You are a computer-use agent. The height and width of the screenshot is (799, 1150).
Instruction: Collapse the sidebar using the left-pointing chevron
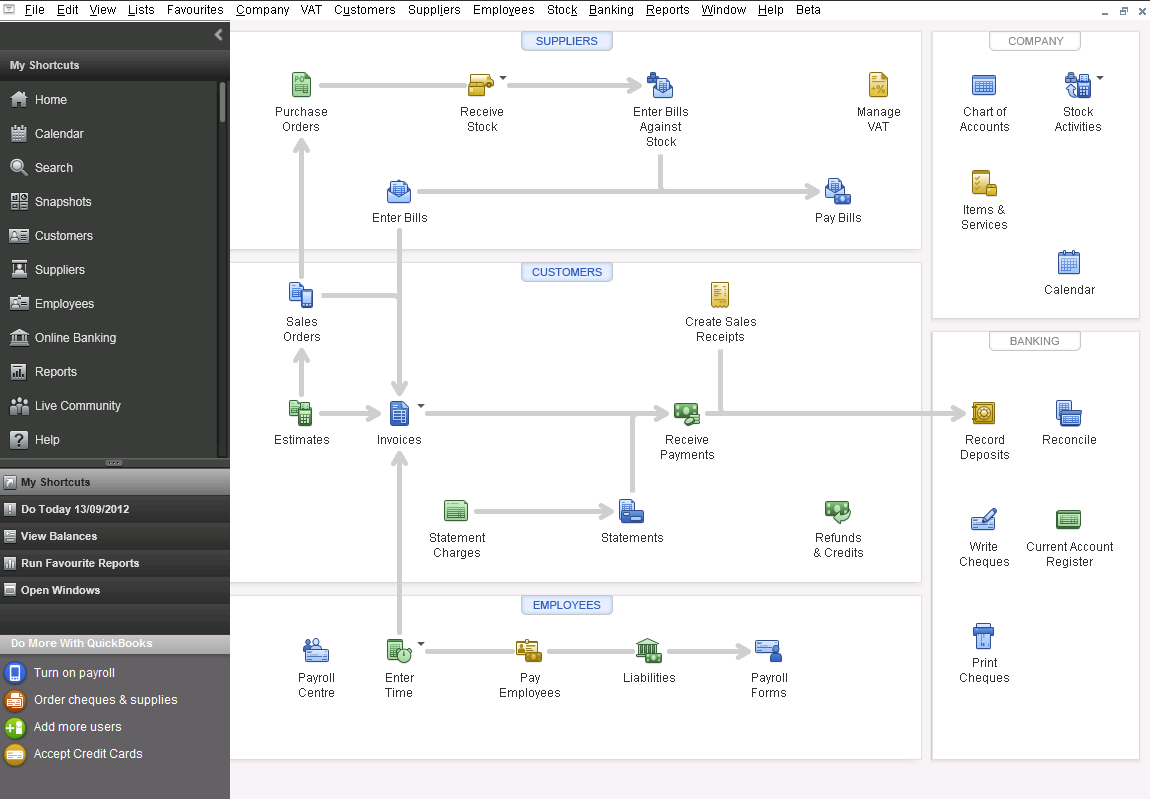point(218,35)
